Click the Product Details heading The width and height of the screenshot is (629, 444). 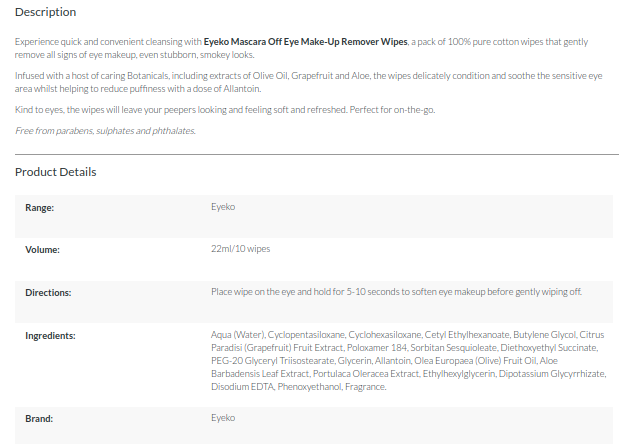coord(55,172)
